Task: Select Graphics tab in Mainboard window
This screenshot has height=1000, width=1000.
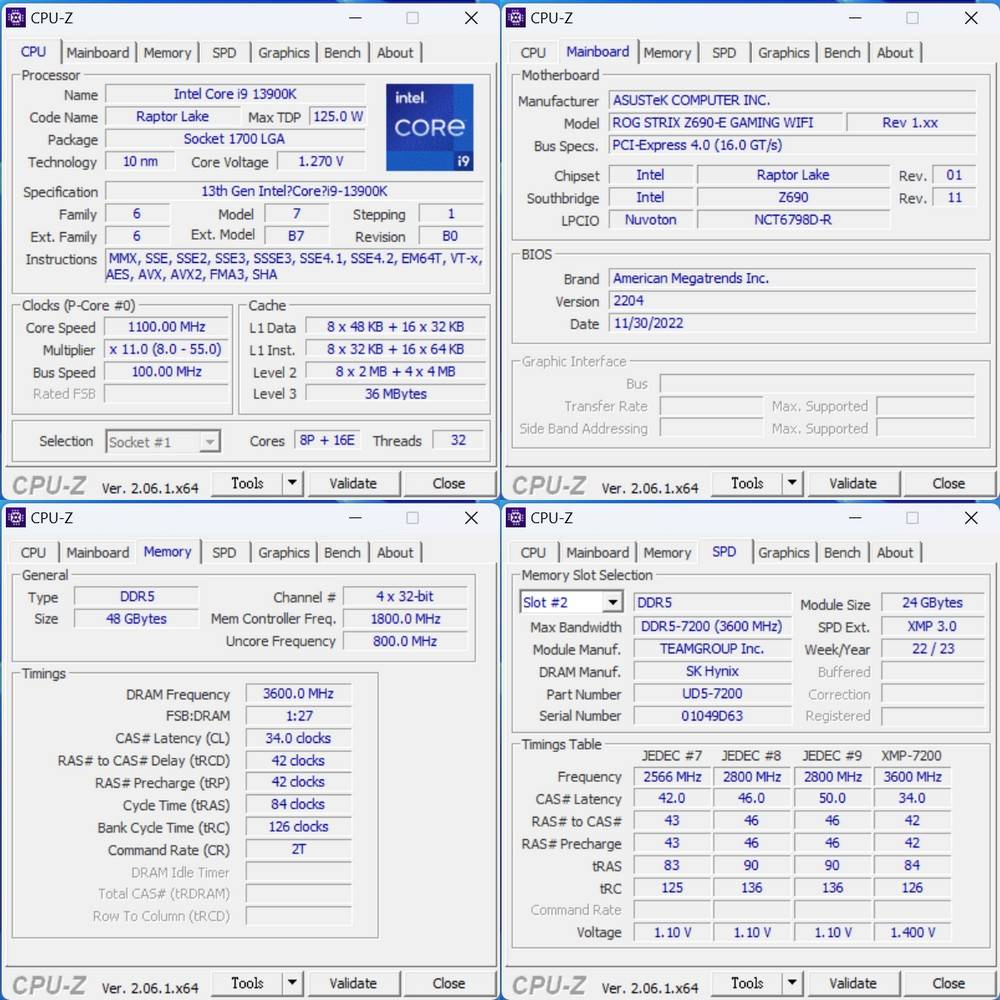Action: click(x=784, y=53)
